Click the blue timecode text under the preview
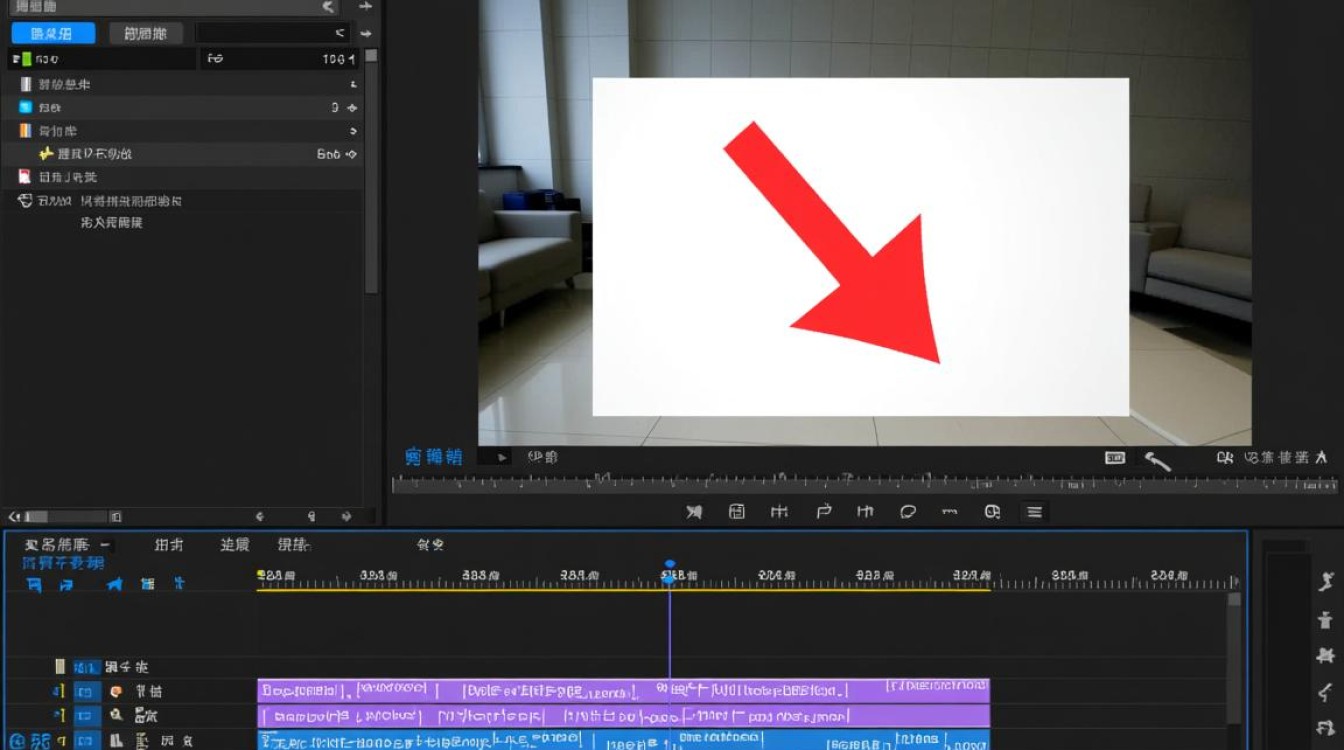The image size is (1344, 750). (x=434, y=457)
